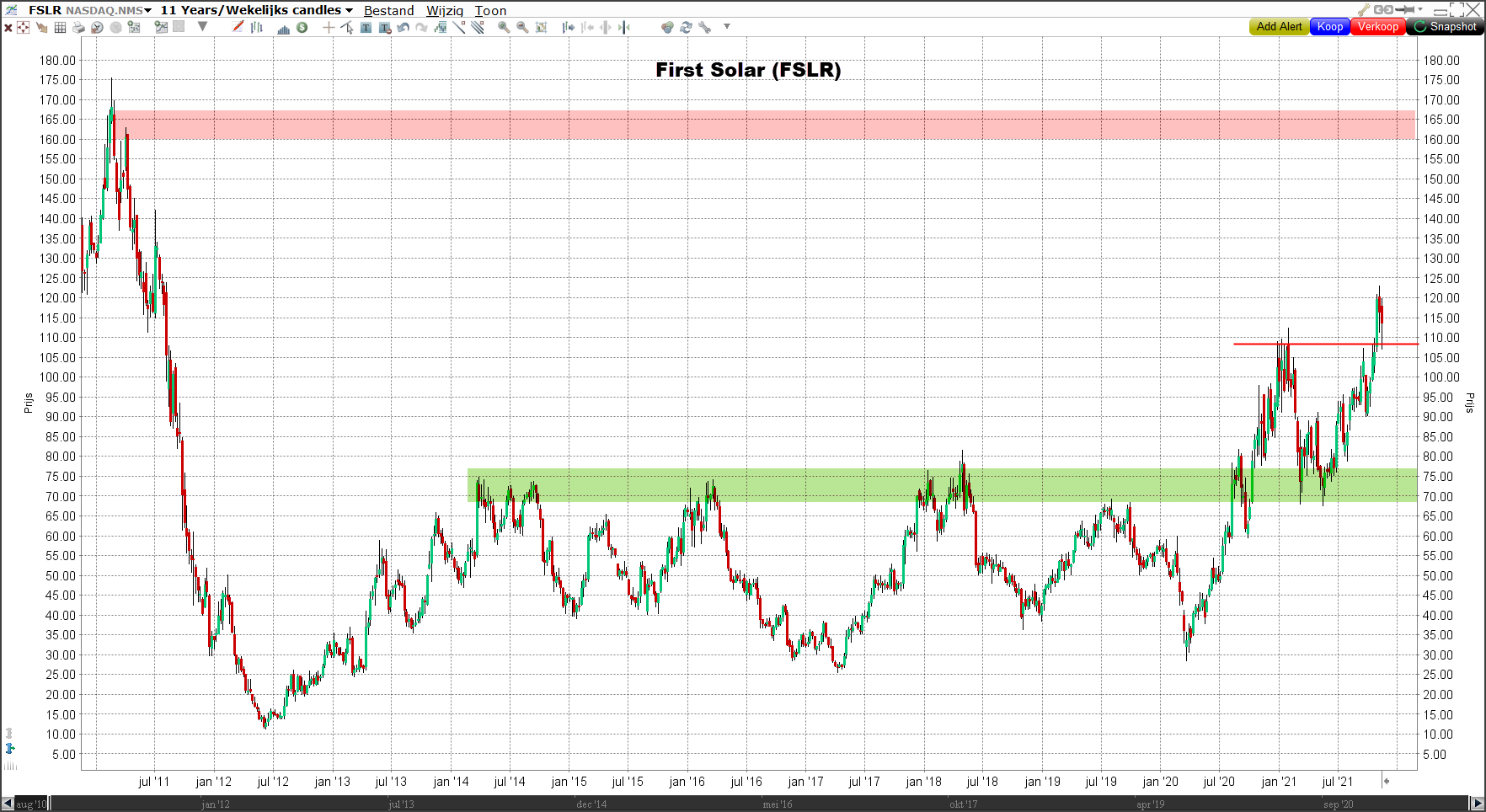Select the First Solar (FSLR) title annotation

(748, 70)
